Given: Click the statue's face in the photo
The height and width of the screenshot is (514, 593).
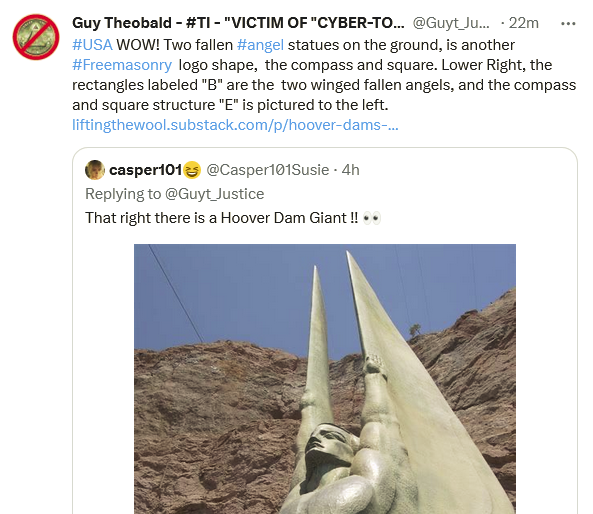Looking at the screenshot, I should pos(328,447).
